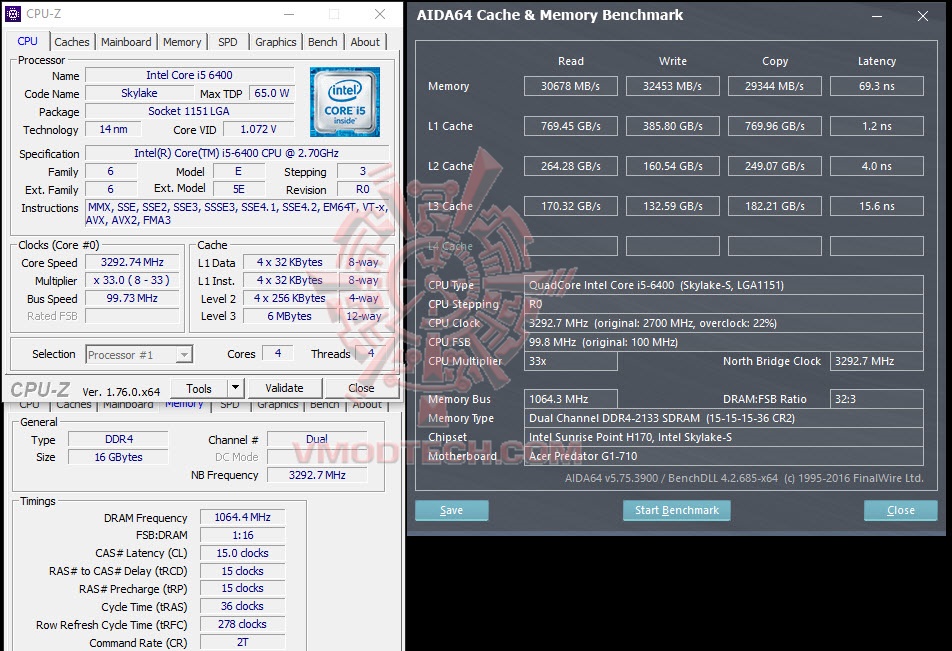
Task: Open the SPD tab in CPU-Z
Action: coord(228,42)
